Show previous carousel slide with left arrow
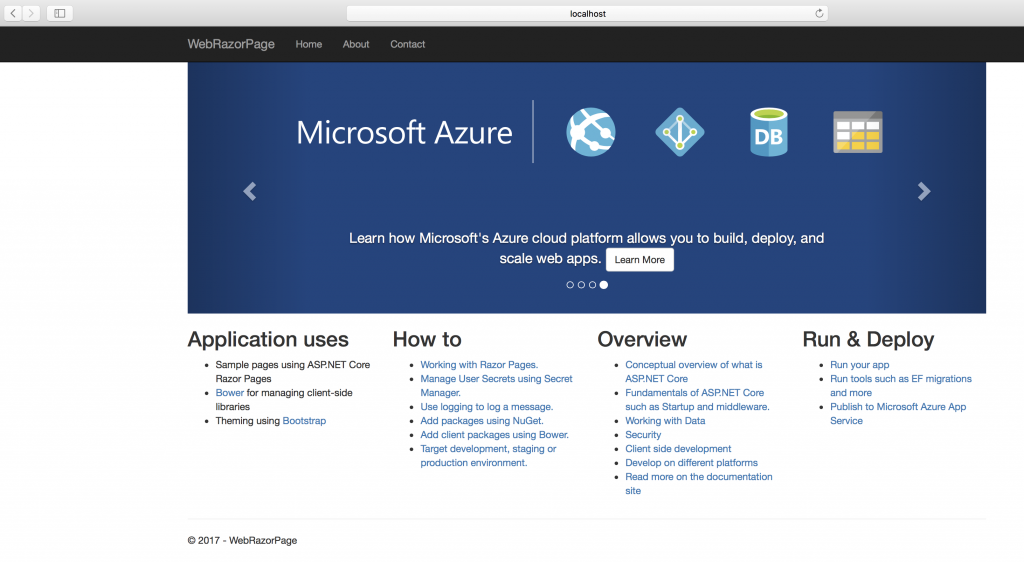1024x562 pixels. 249,191
